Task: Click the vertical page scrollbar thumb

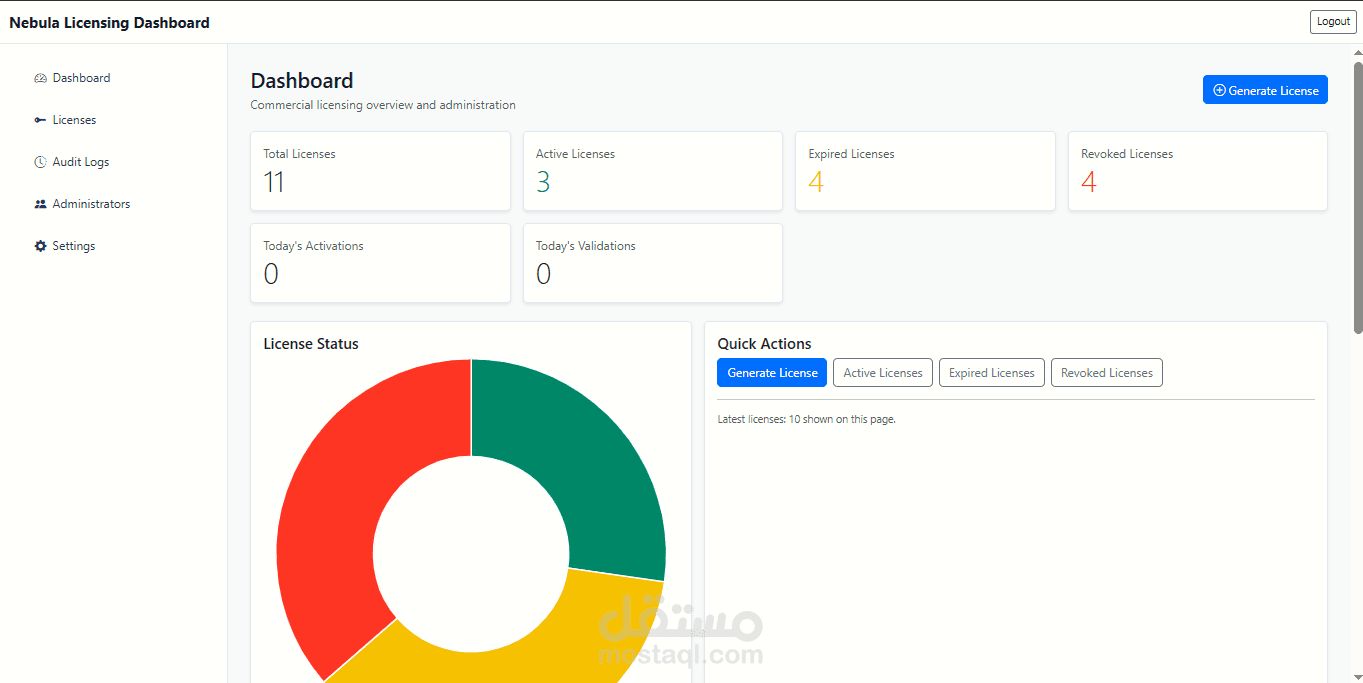Action: 1357,197
